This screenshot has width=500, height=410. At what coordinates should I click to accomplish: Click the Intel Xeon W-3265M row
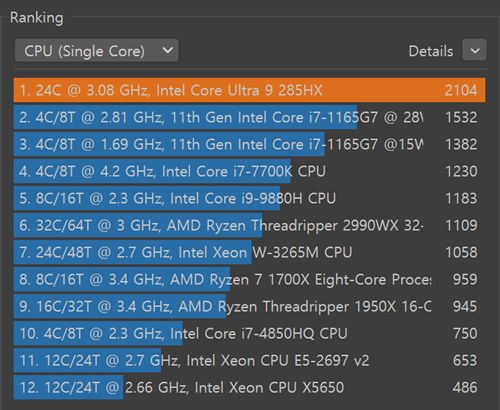(249, 252)
